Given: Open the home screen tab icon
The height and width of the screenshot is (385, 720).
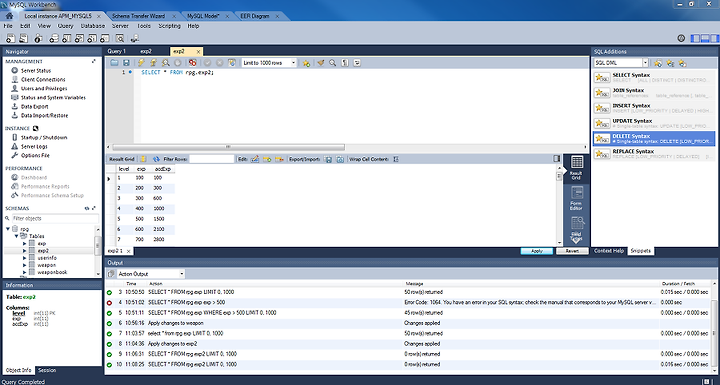Looking at the screenshot, I should click(x=9, y=16).
